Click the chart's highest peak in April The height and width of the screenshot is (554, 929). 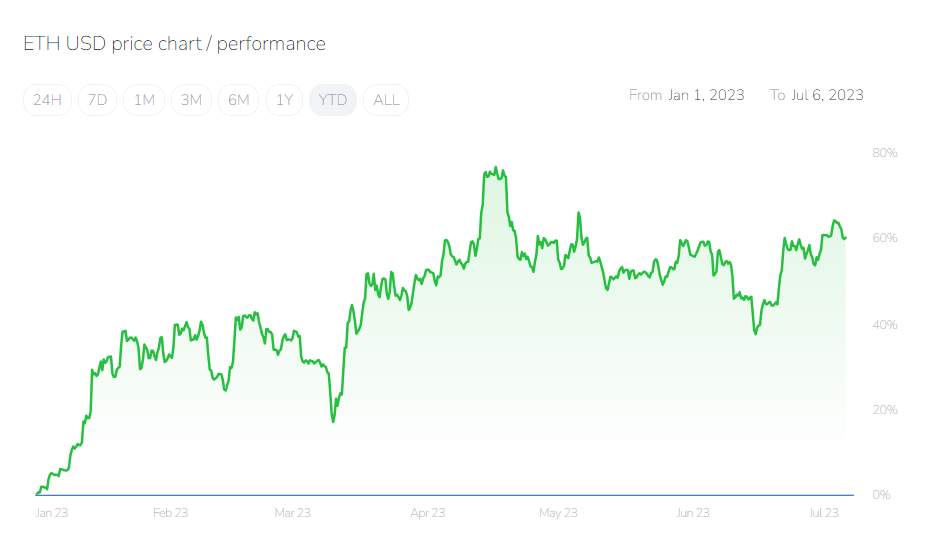tap(496, 169)
